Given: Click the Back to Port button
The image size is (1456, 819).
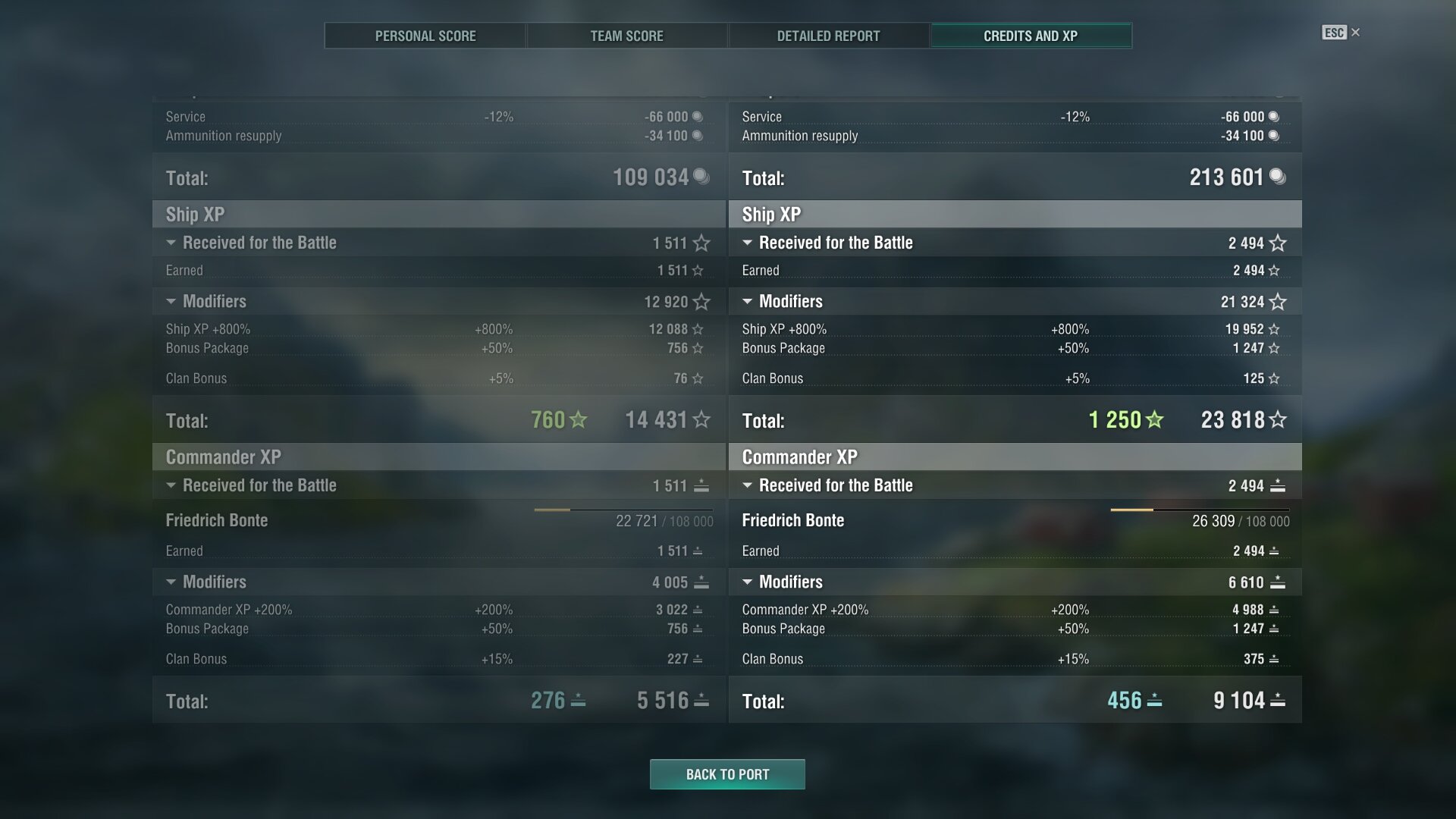Looking at the screenshot, I should click(x=727, y=774).
